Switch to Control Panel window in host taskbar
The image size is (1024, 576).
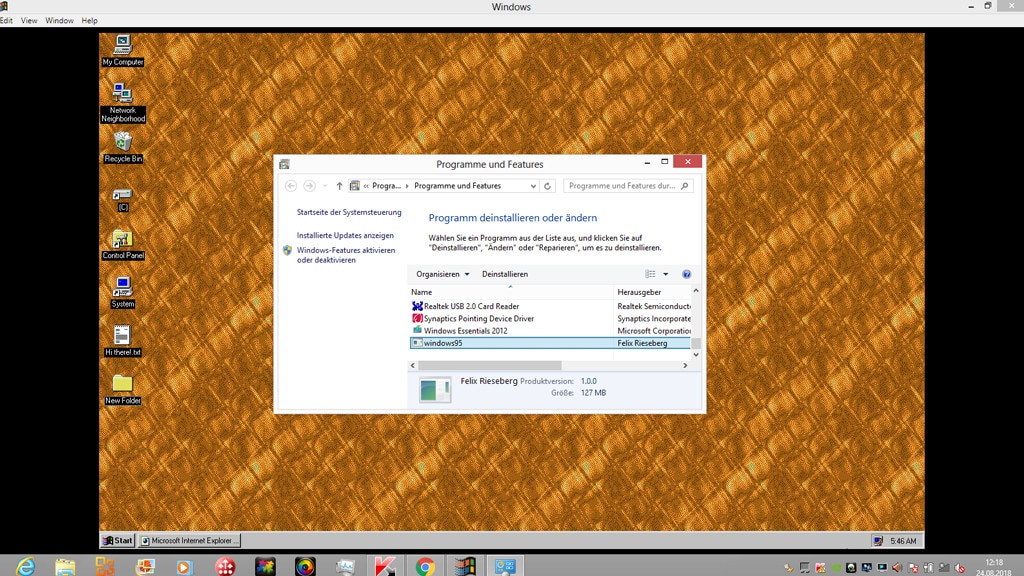[505, 566]
